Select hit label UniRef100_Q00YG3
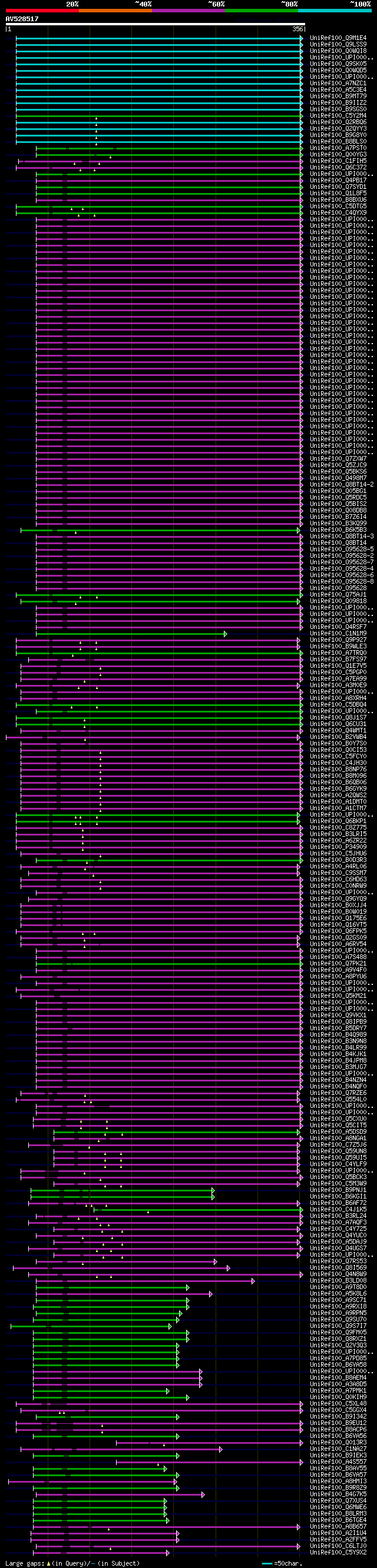 [x=338, y=155]
